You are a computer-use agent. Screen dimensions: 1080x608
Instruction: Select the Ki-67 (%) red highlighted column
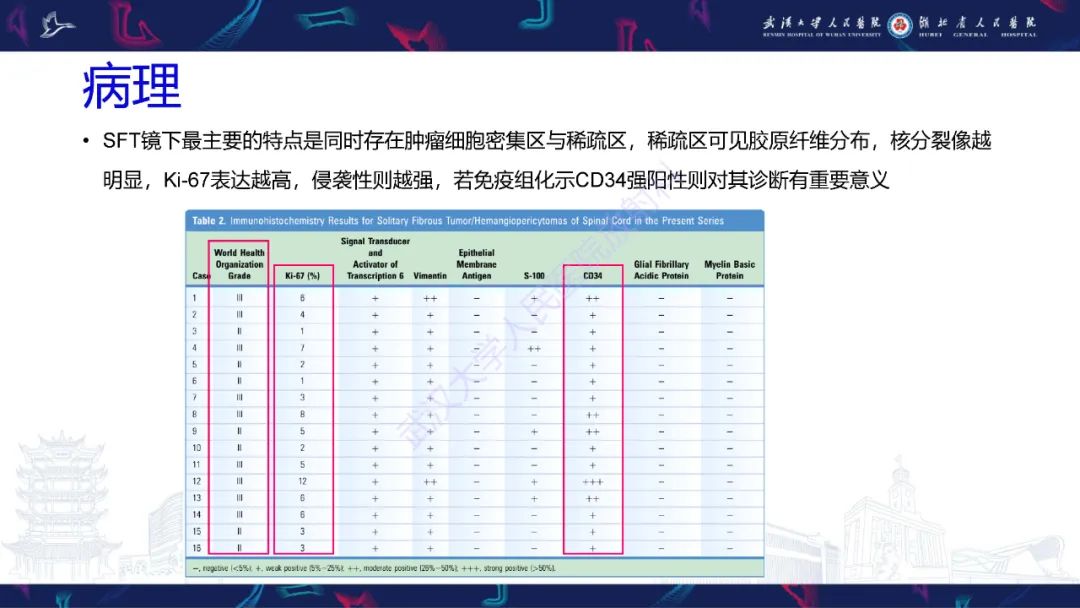[x=304, y=395]
